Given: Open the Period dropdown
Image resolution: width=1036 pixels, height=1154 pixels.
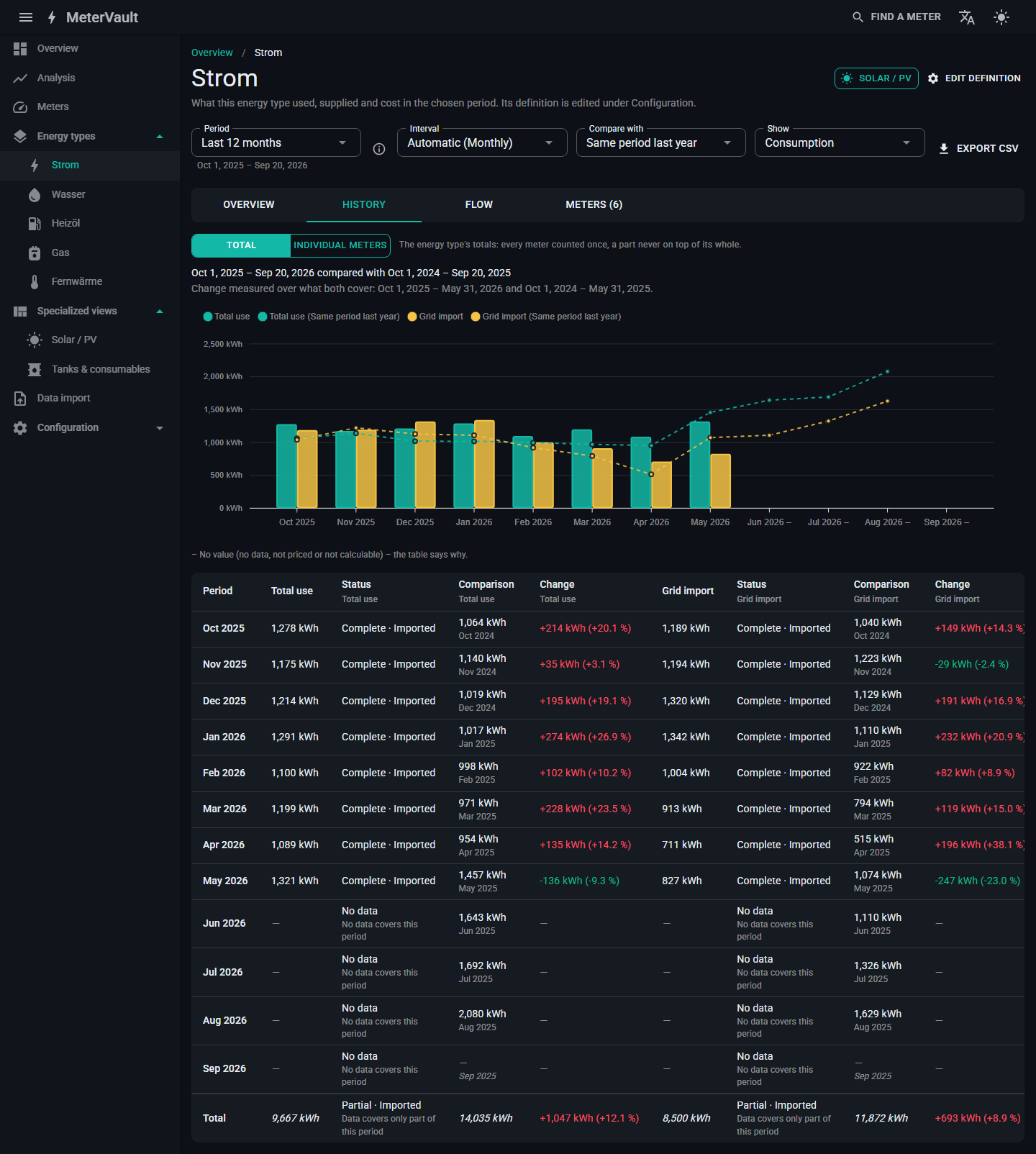Looking at the screenshot, I should [276, 142].
